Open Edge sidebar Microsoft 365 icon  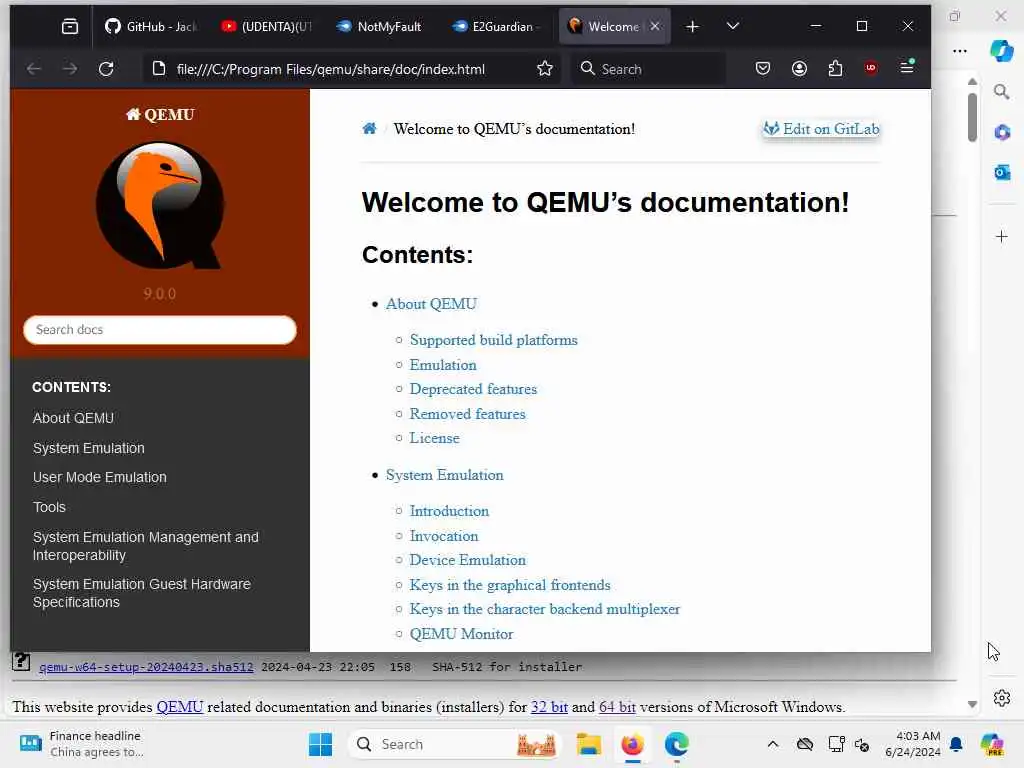point(1002,133)
